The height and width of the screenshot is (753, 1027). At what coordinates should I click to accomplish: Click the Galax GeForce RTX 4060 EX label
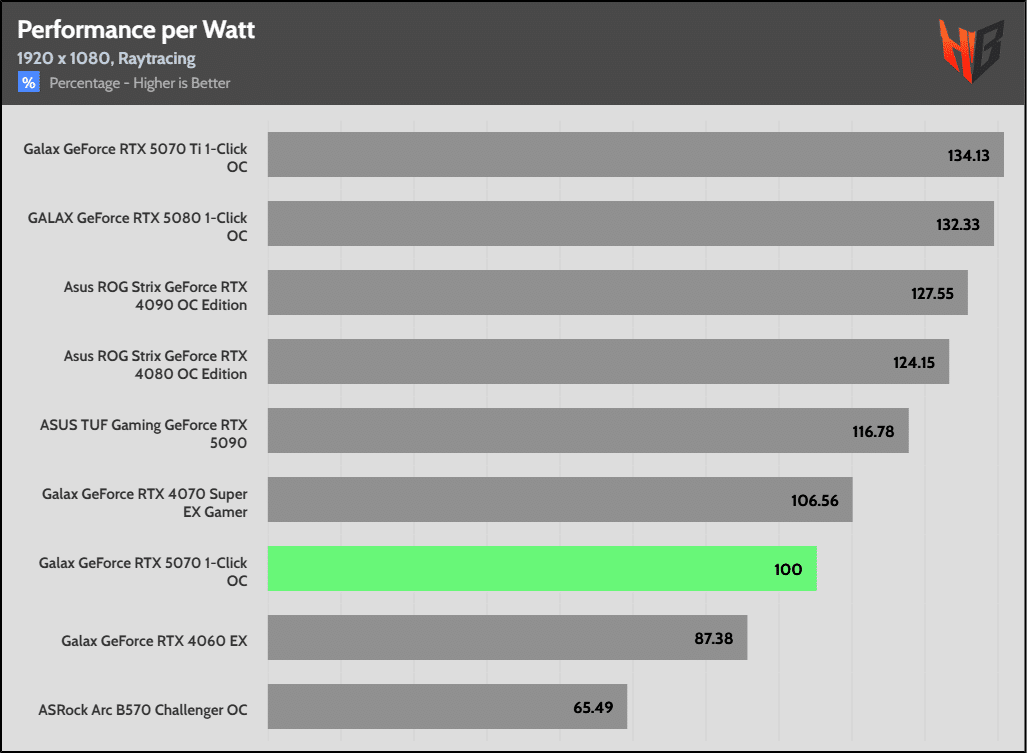pyautogui.click(x=154, y=641)
